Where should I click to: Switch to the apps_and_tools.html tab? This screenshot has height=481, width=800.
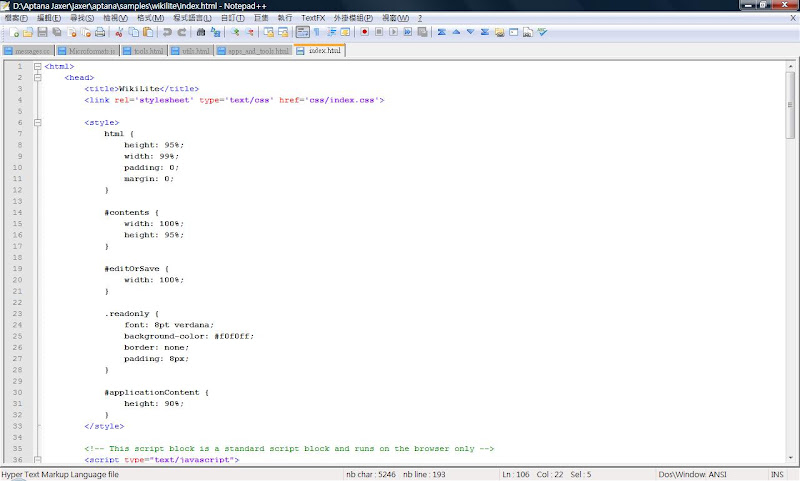point(254,50)
